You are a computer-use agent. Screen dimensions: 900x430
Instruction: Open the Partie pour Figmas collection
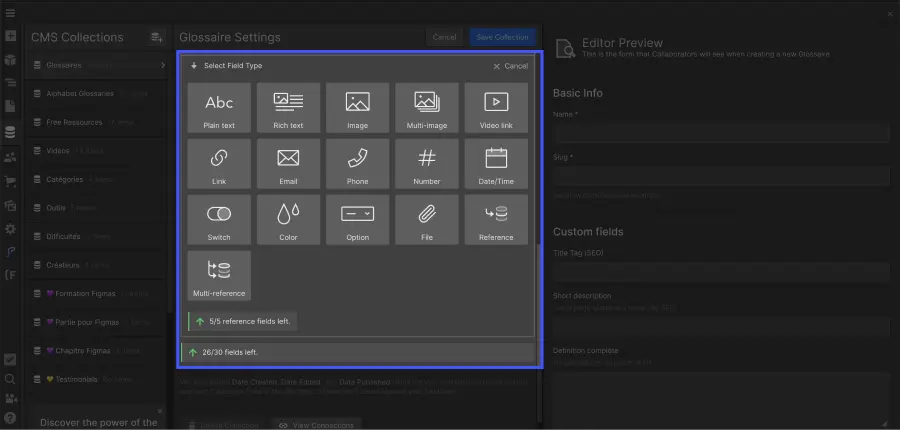click(x=96, y=322)
